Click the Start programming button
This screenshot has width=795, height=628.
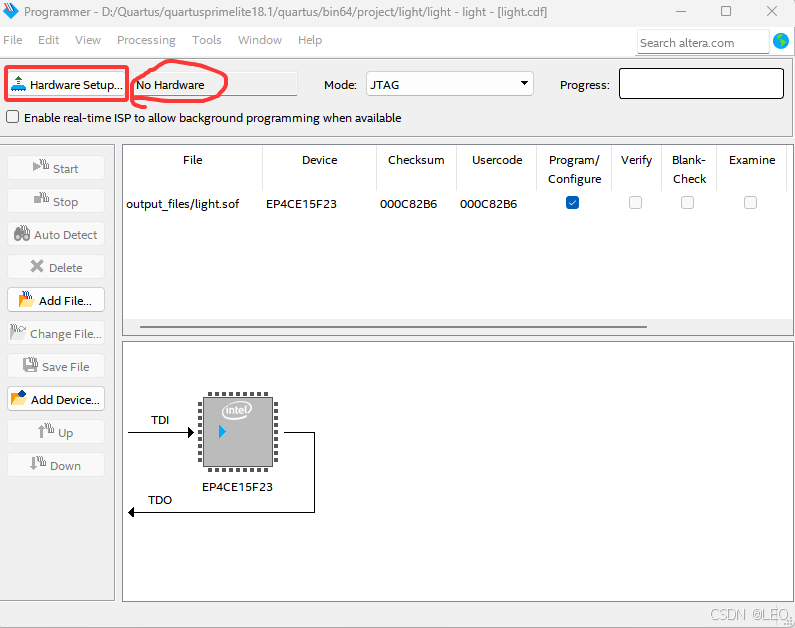56,168
